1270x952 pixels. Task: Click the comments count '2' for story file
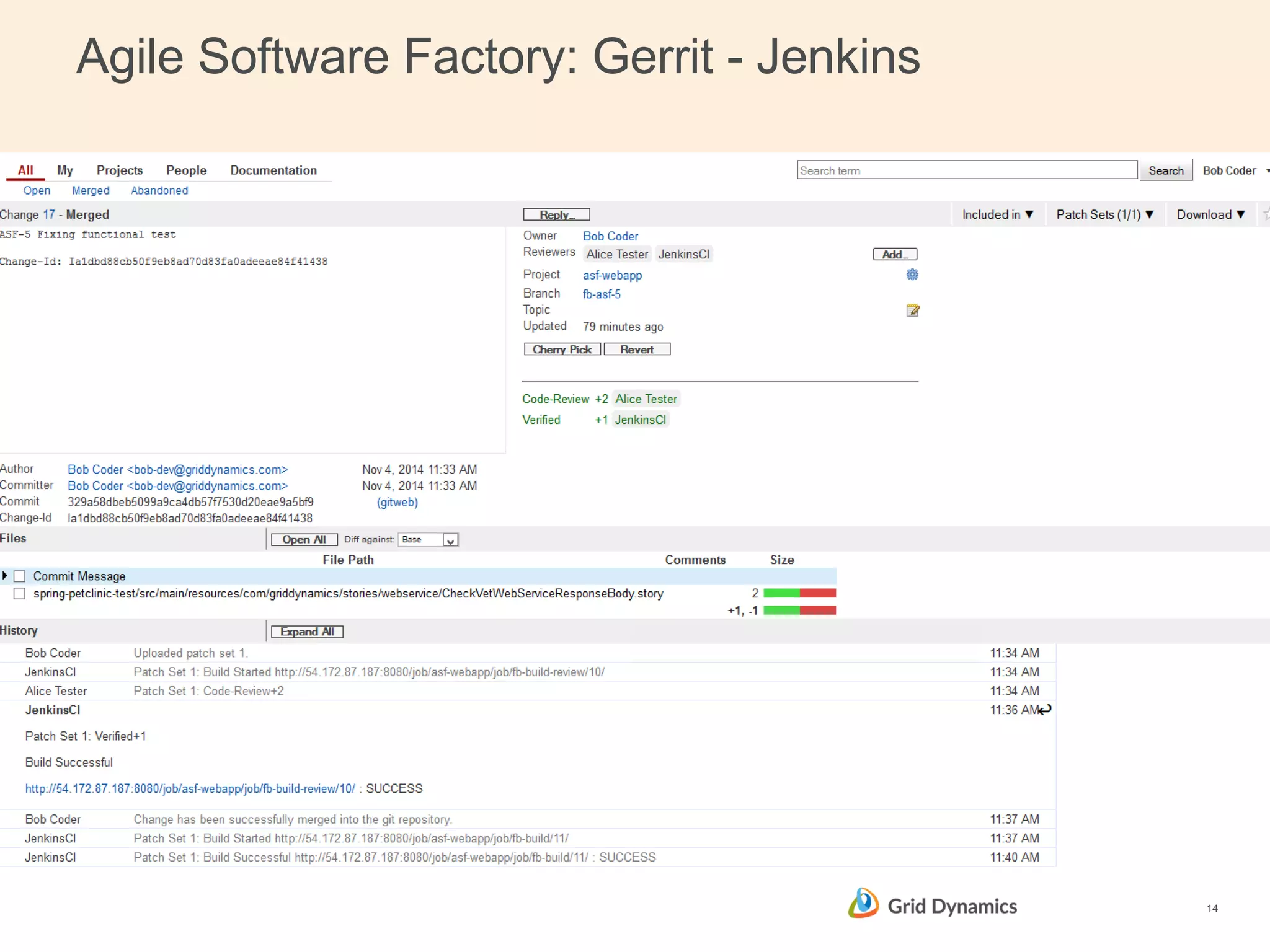(755, 594)
